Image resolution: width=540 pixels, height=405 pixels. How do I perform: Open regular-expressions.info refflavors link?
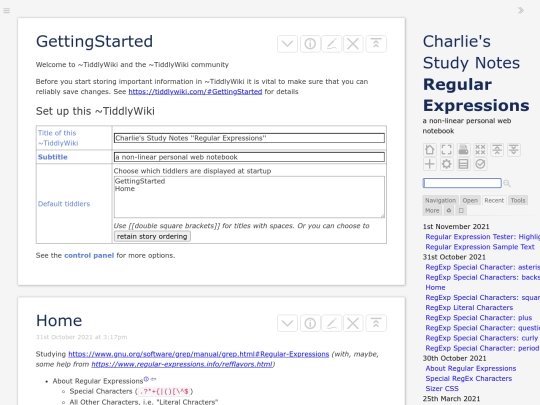[182, 364]
